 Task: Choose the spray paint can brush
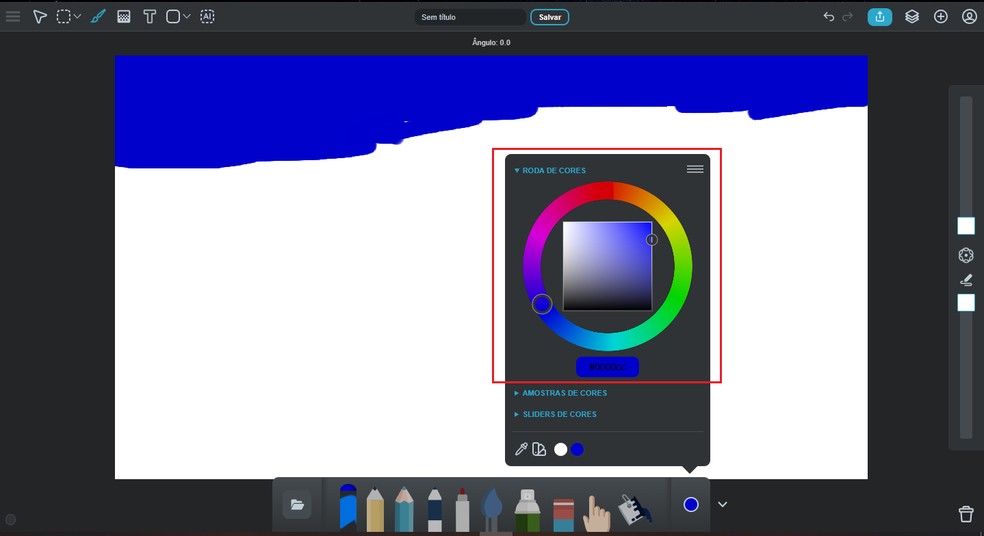point(527,510)
